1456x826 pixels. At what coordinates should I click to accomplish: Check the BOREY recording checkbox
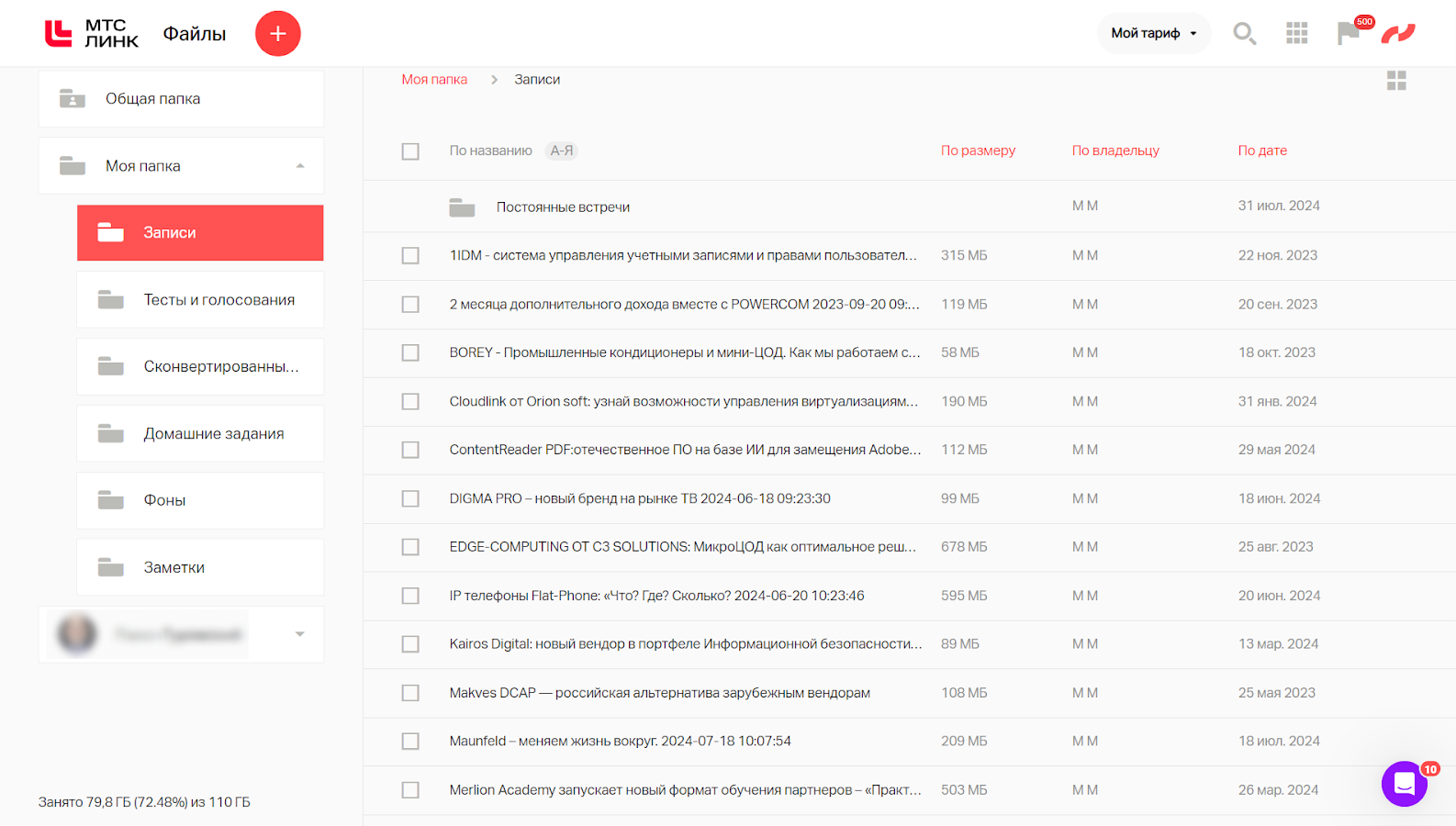pos(410,353)
